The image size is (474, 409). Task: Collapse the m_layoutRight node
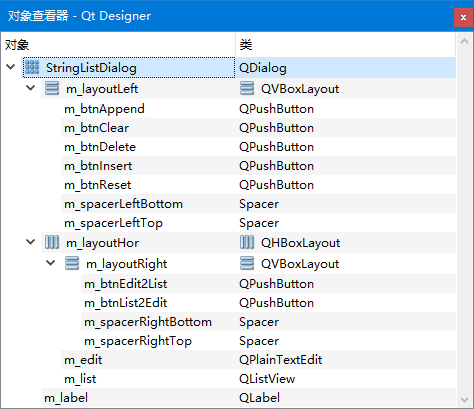click(x=51, y=263)
